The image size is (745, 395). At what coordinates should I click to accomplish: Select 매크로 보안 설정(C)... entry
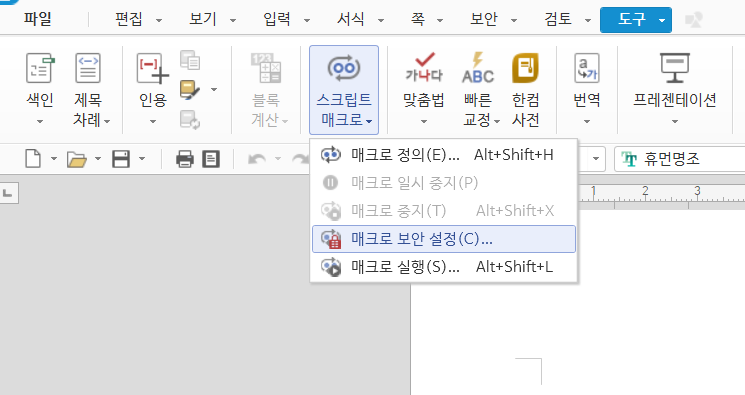coord(444,239)
